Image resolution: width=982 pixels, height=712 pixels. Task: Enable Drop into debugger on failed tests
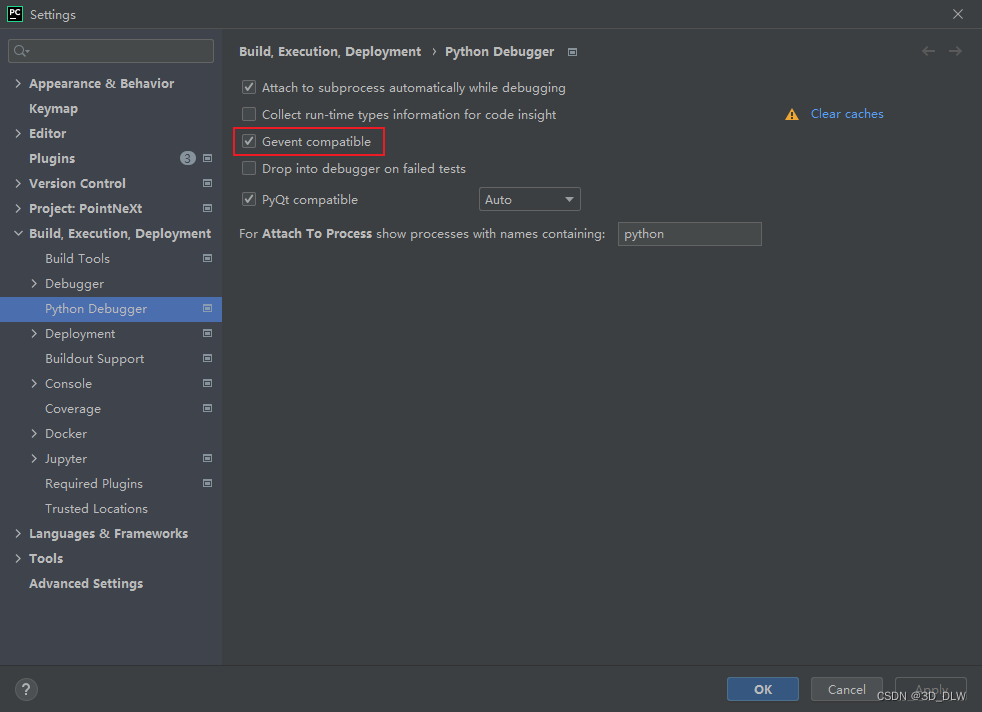point(249,168)
